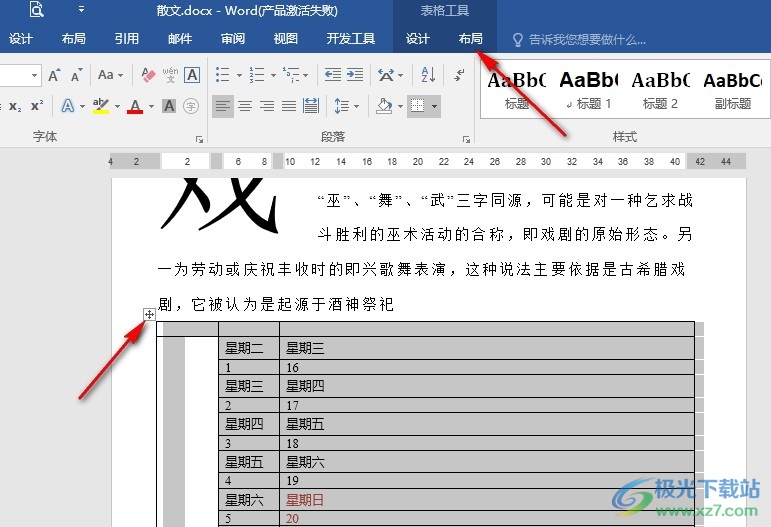The height and width of the screenshot is (527, 771).
Task: Toggle superscript formatting
Action: click(x=37, y=106)
